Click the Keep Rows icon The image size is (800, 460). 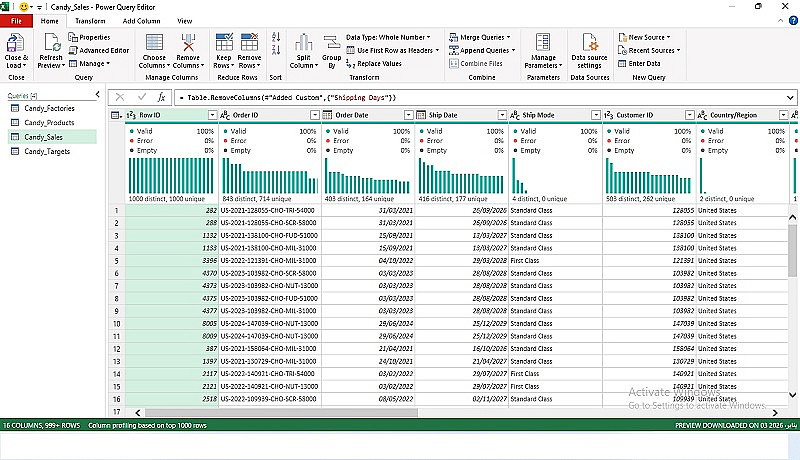[226, 42]
